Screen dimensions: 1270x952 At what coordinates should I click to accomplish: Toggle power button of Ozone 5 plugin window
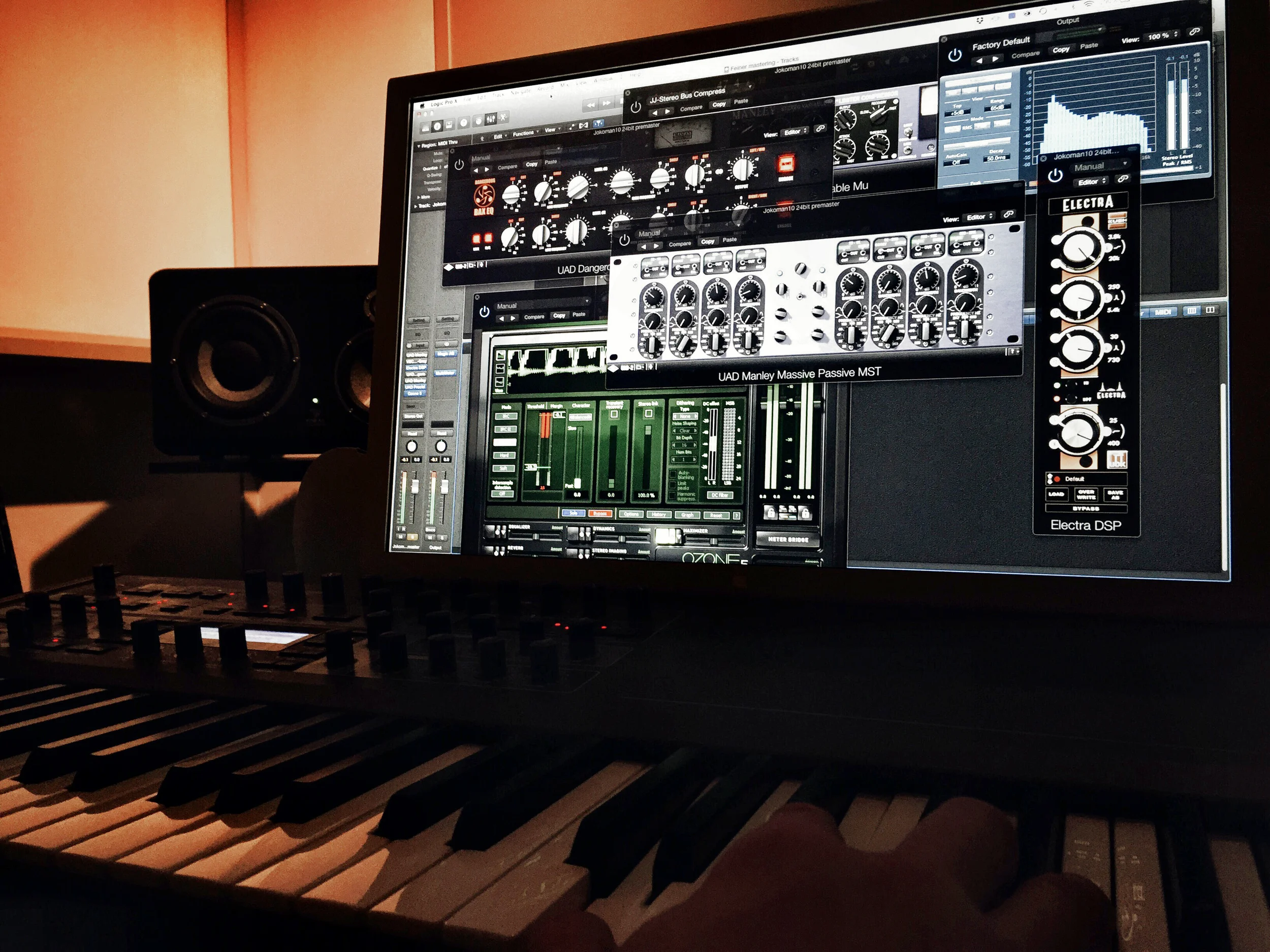484,311
